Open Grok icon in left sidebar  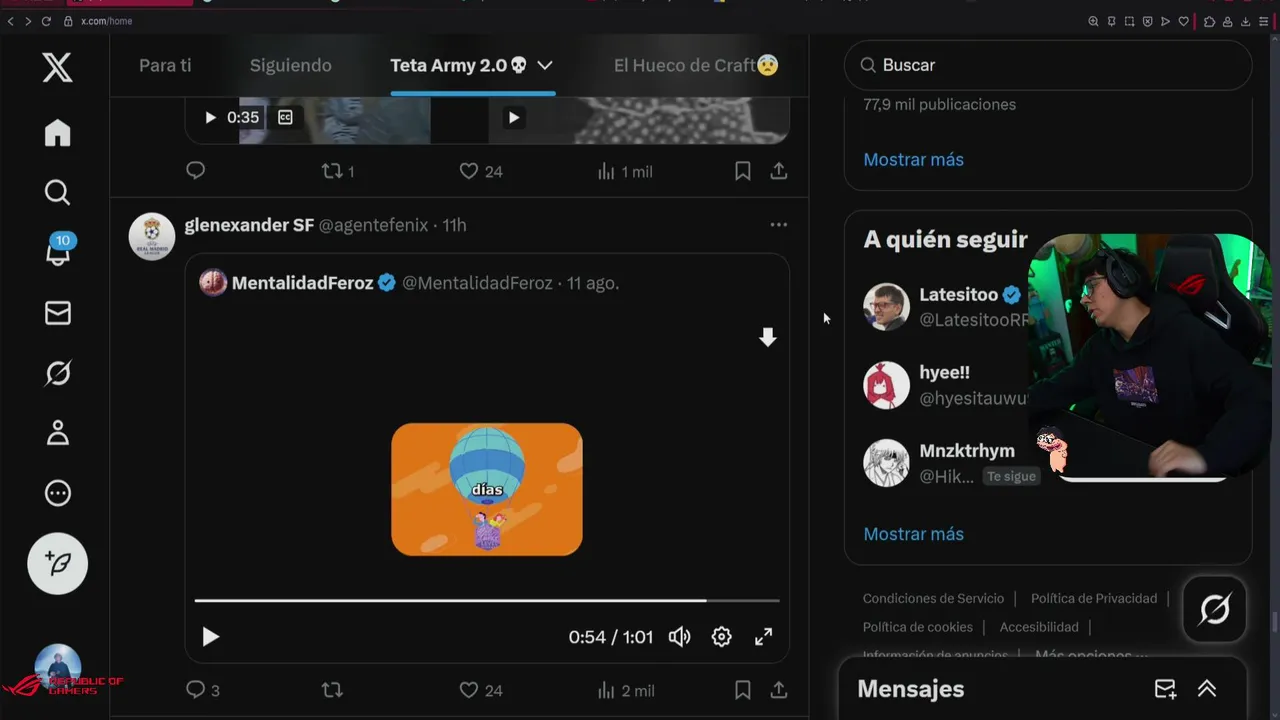click(x=57, y=373)
